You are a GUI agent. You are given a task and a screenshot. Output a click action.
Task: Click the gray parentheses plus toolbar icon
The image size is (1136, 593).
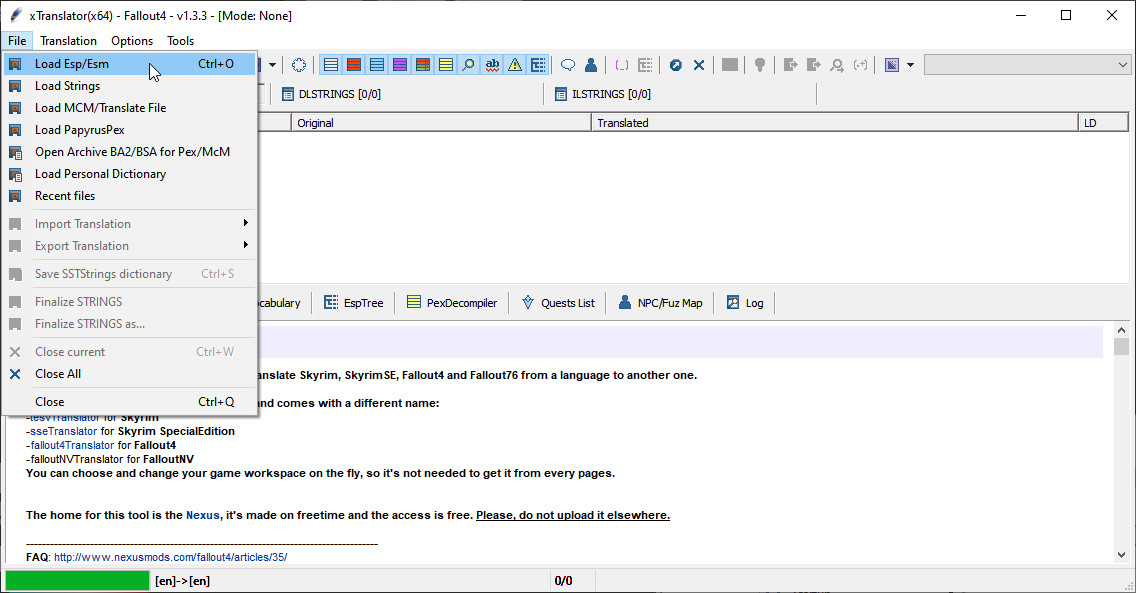pyautogui.click(x=860, y=65)
